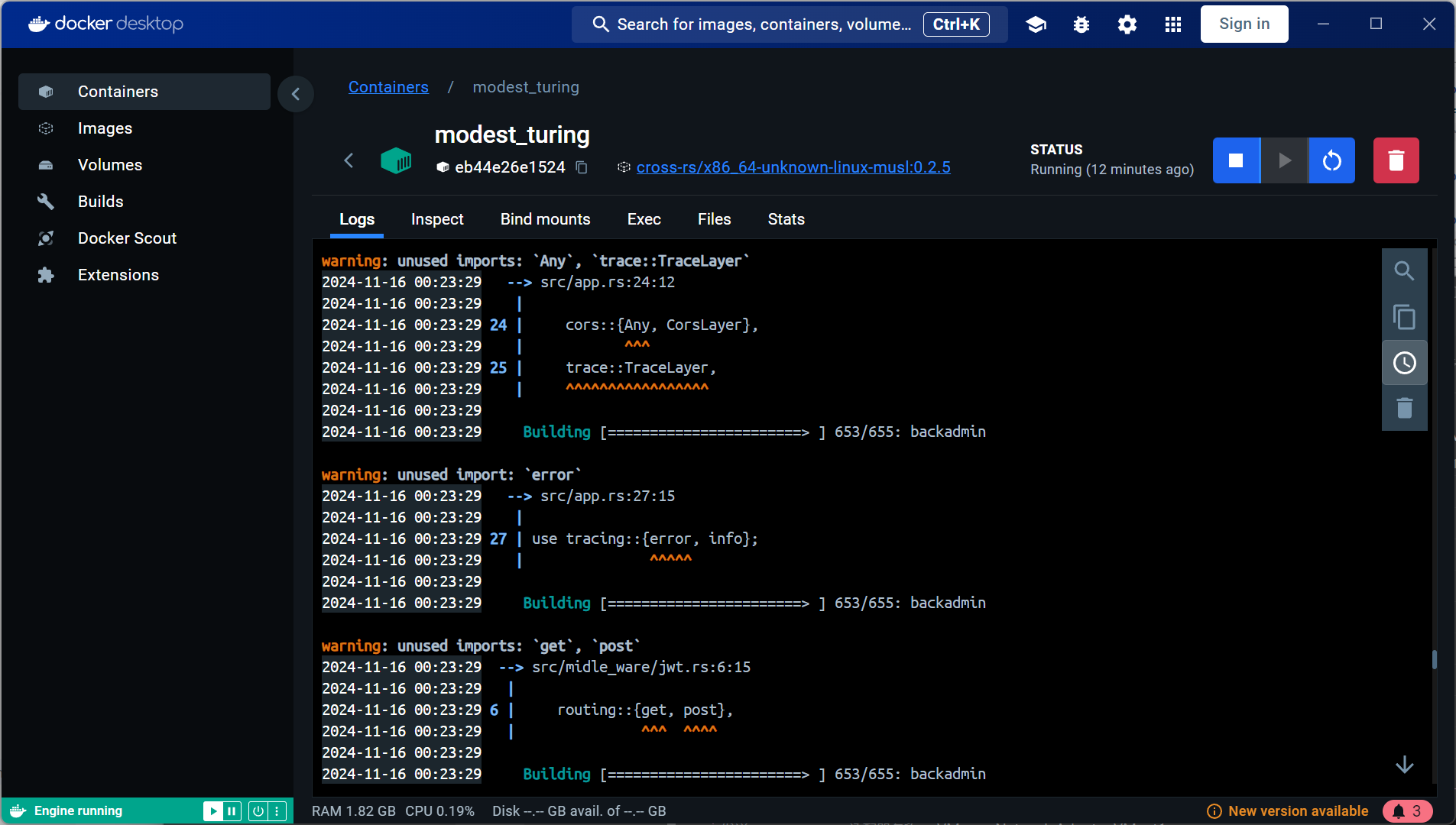Click the Disk GB avail. readout
Screen dimensions: 1456x825
(x=579, y=811)
